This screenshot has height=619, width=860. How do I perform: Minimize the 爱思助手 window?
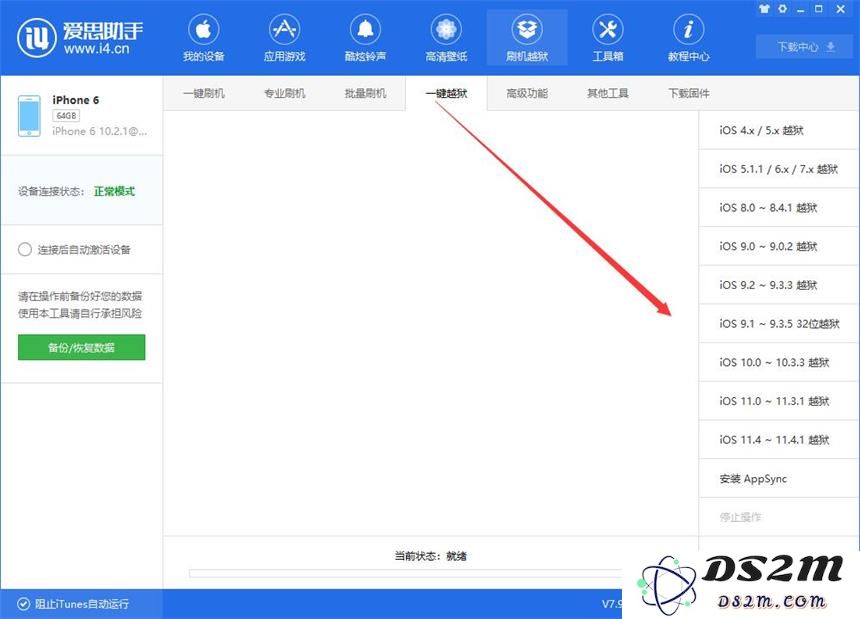point(801,10)
